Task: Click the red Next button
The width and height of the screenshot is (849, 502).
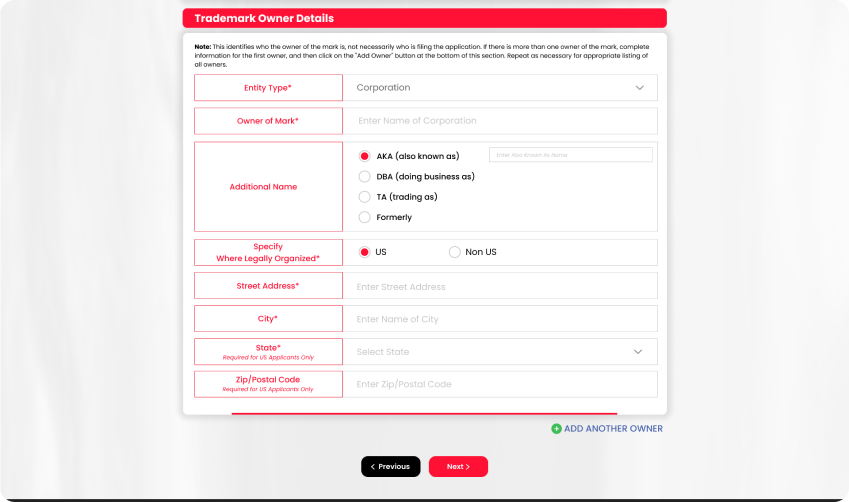Action: [458, 467]
